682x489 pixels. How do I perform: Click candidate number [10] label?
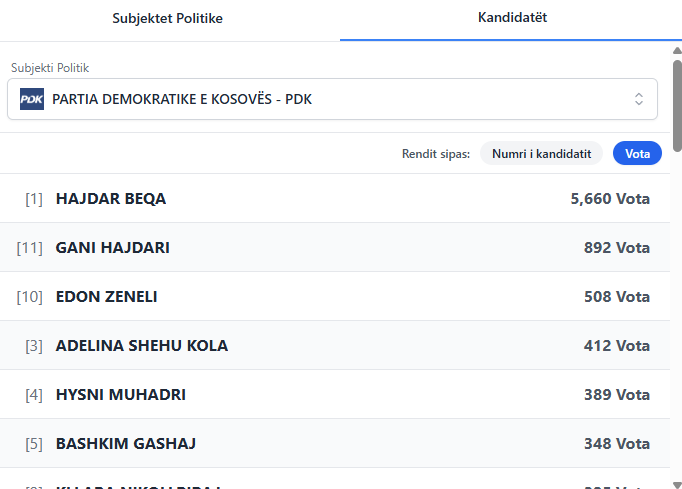pos(30,297)
